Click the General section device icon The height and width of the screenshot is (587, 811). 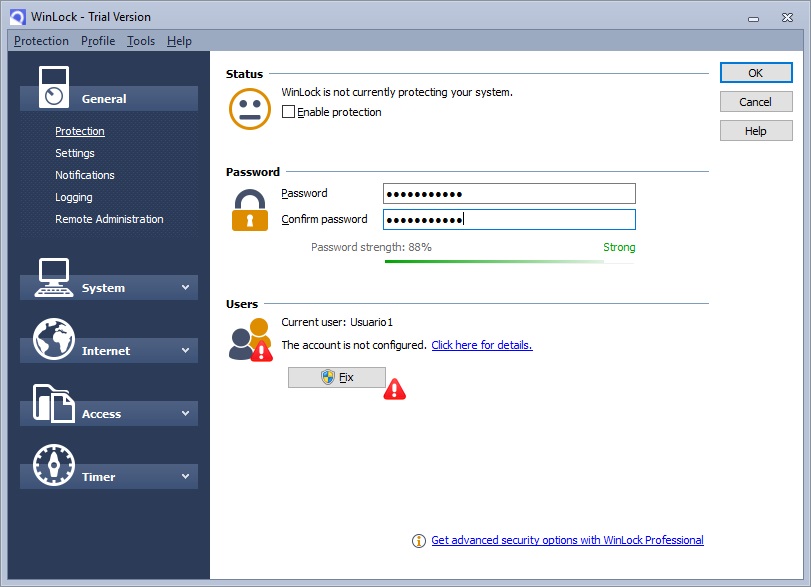[x=54, y=87]
